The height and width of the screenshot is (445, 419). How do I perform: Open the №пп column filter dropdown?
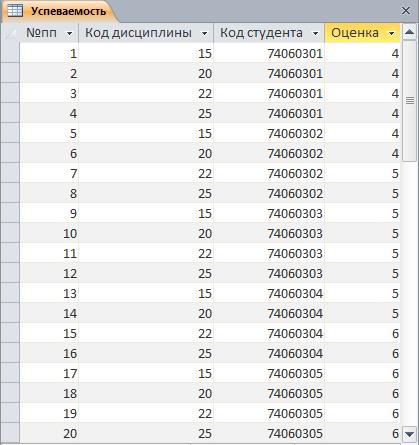70,33
